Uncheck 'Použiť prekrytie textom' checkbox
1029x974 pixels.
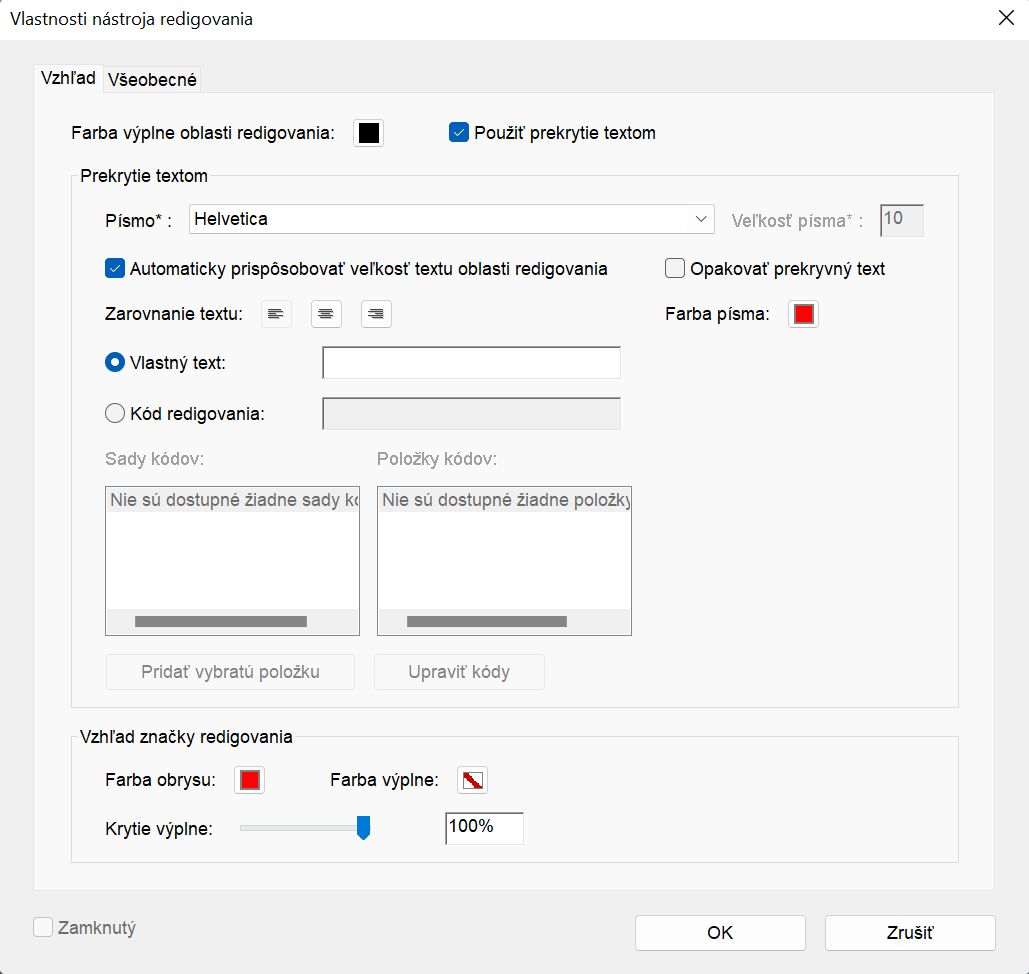459,133
